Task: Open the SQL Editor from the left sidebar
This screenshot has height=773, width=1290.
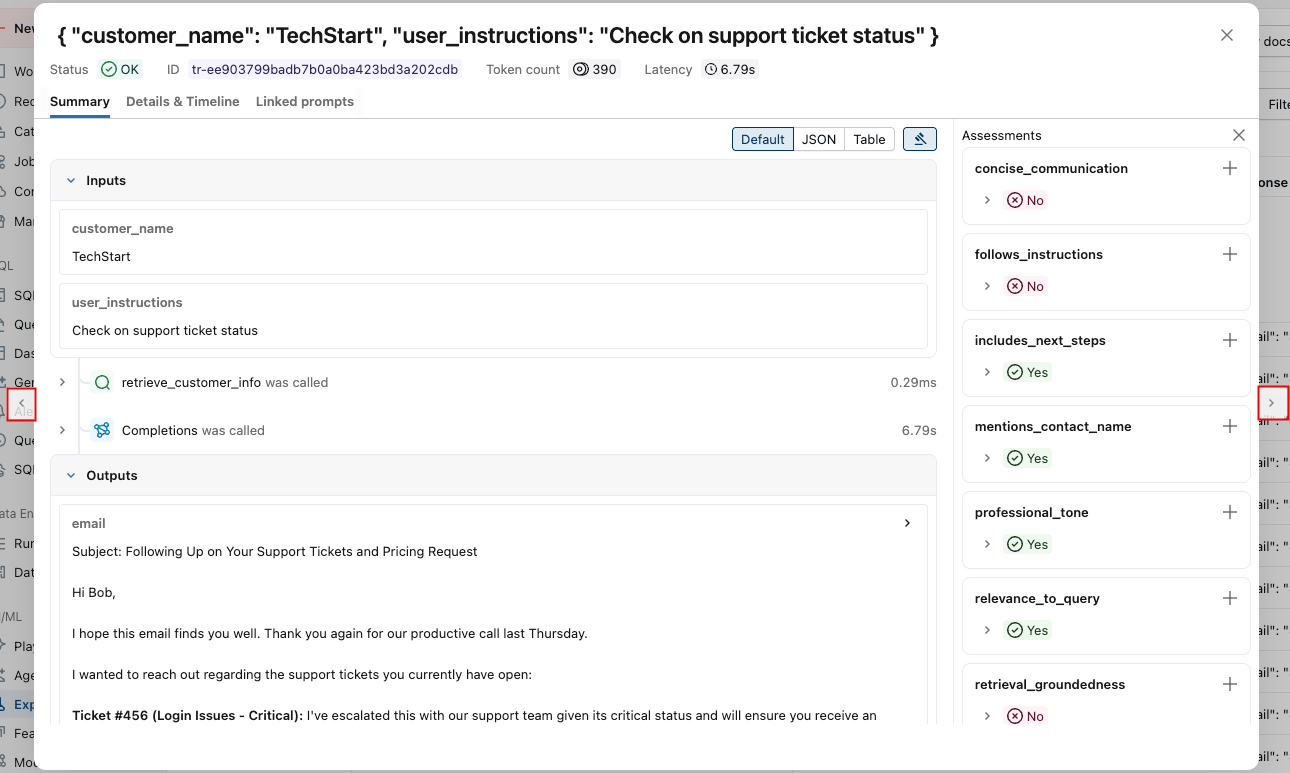Action: [22, 295]
